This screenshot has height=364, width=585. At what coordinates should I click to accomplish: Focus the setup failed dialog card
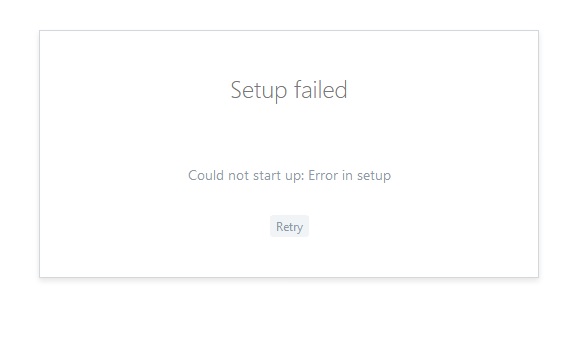coord(289,154)
